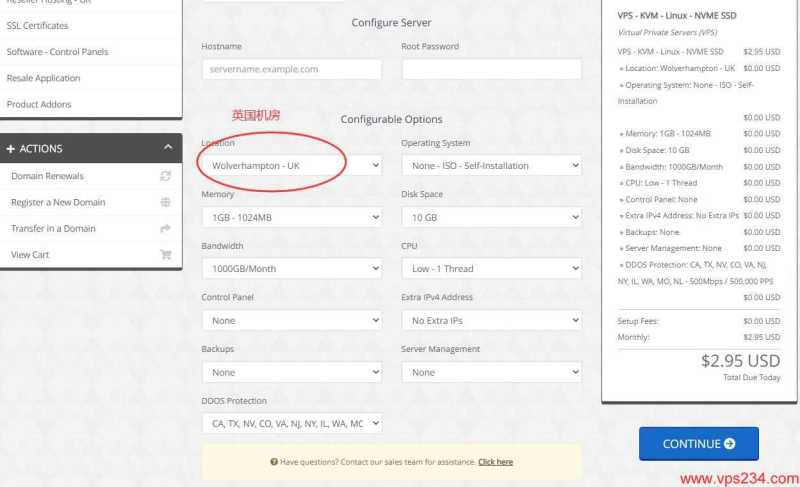Select Register a New Domain action

click(x=91, y=202)
